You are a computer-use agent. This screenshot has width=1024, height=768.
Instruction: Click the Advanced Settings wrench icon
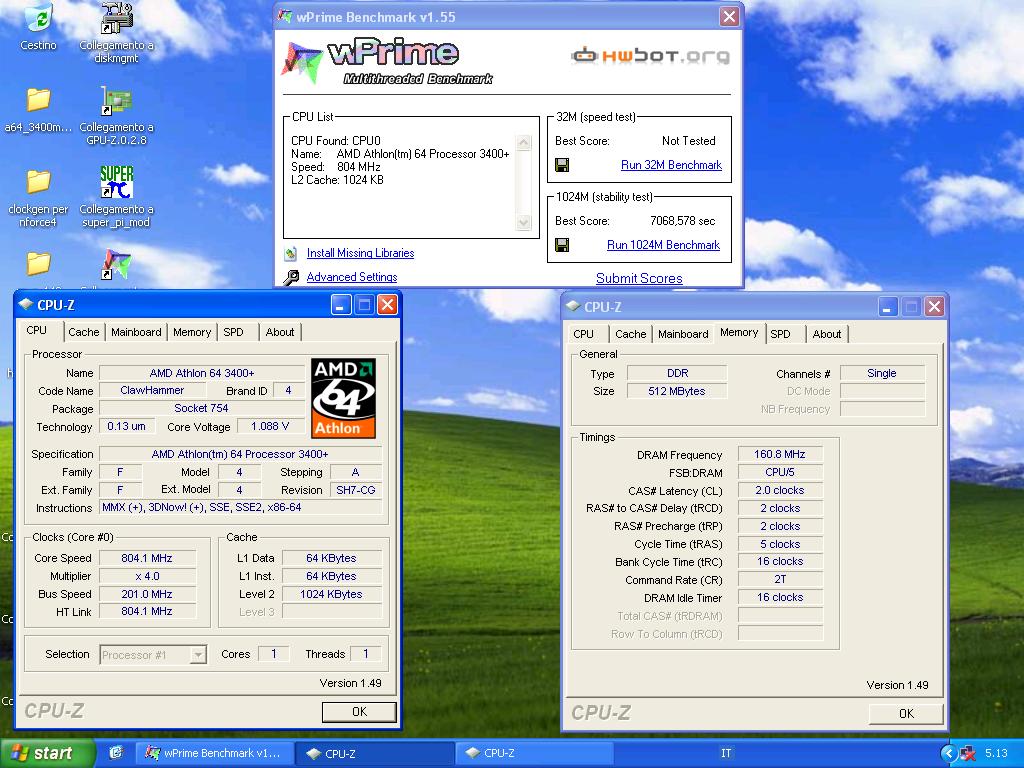coord(291,278)
